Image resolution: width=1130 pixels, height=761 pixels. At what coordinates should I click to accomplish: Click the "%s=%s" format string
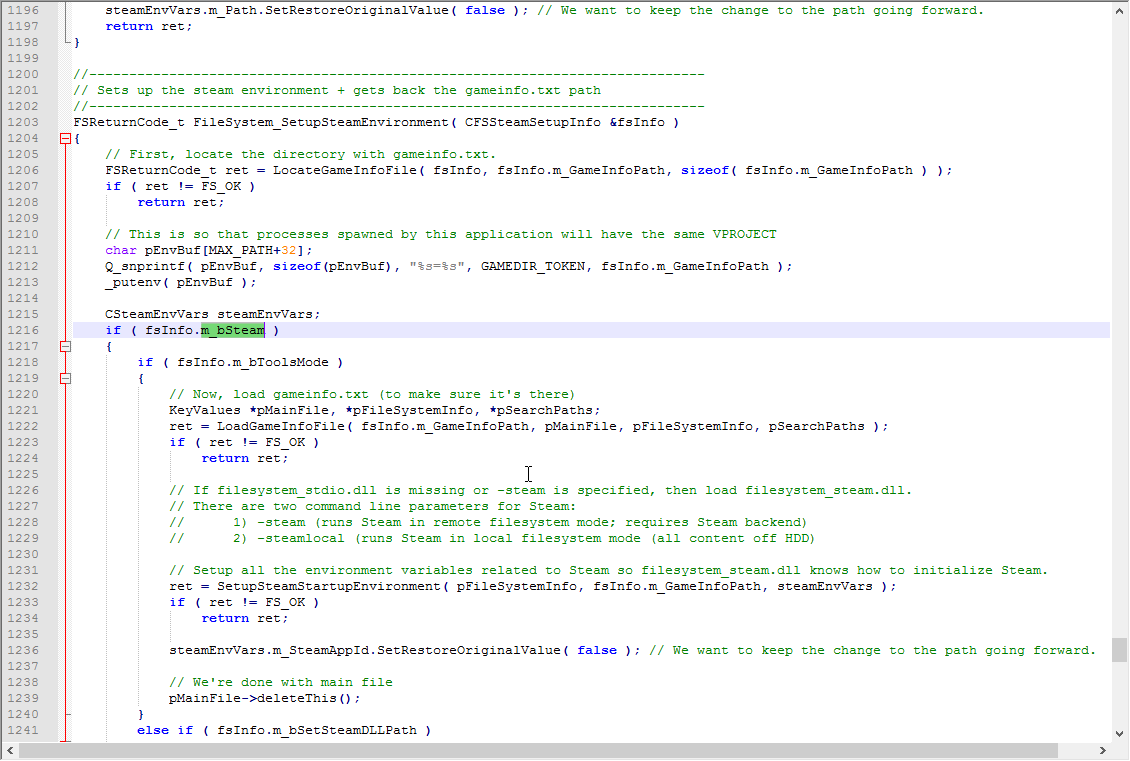437,267
